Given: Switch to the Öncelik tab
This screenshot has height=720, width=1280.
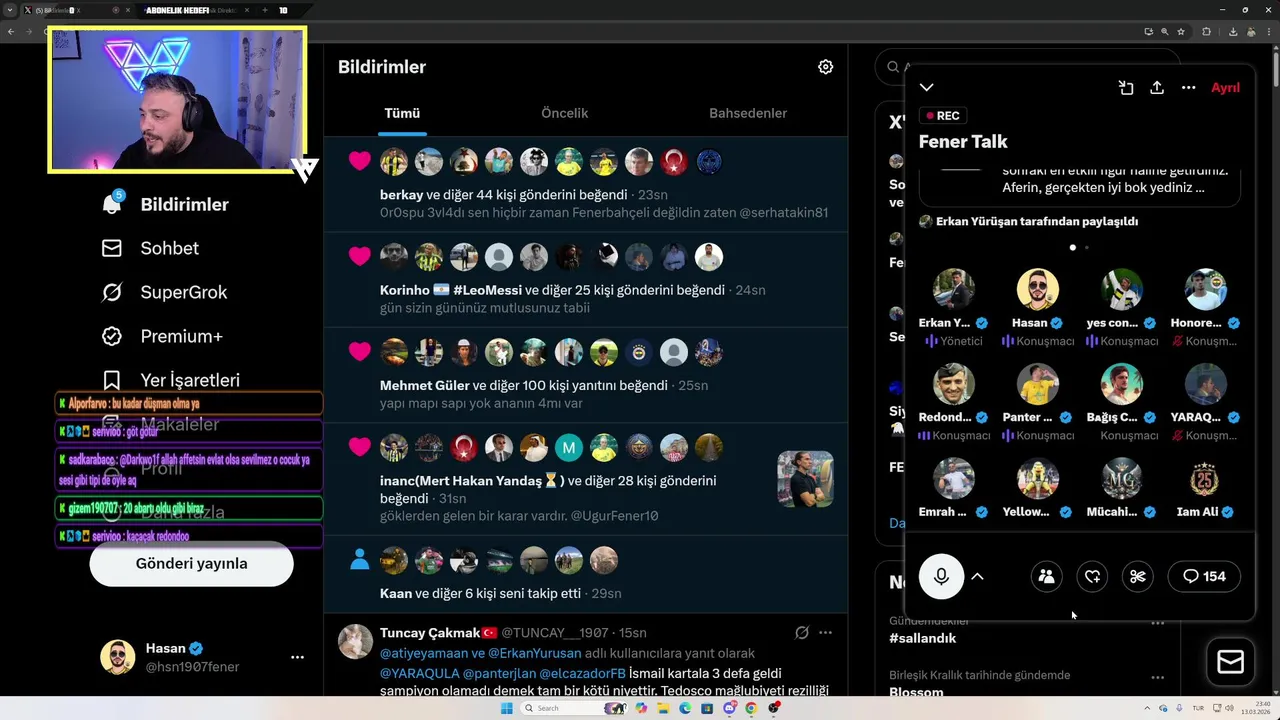Looking at the screenshot, I should 564,113.
